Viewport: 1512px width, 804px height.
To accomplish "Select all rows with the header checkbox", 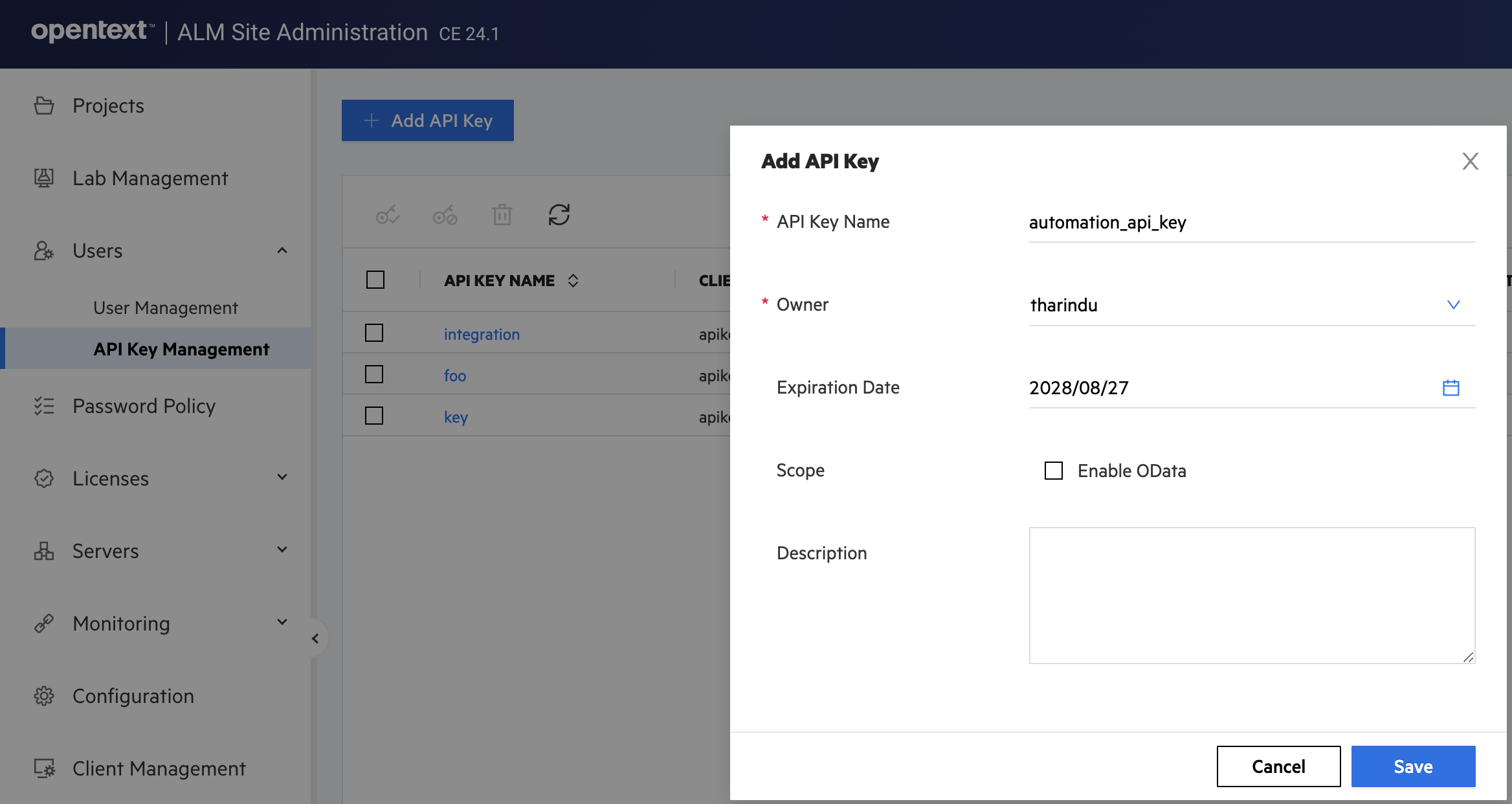I will click(x=374, y=279).
